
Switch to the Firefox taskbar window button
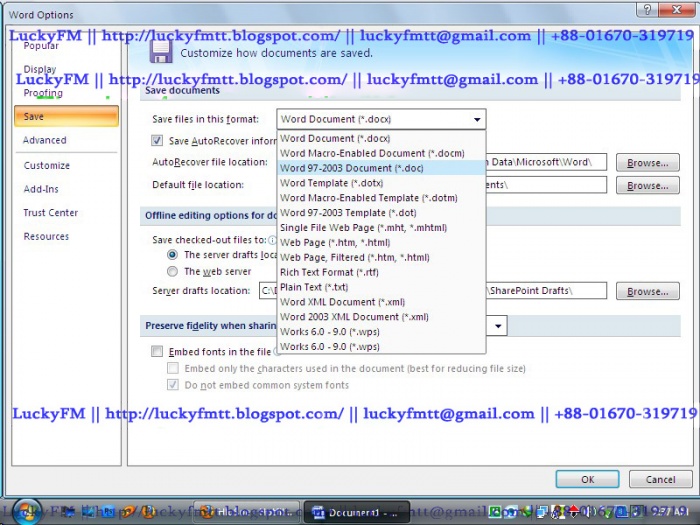247,512
